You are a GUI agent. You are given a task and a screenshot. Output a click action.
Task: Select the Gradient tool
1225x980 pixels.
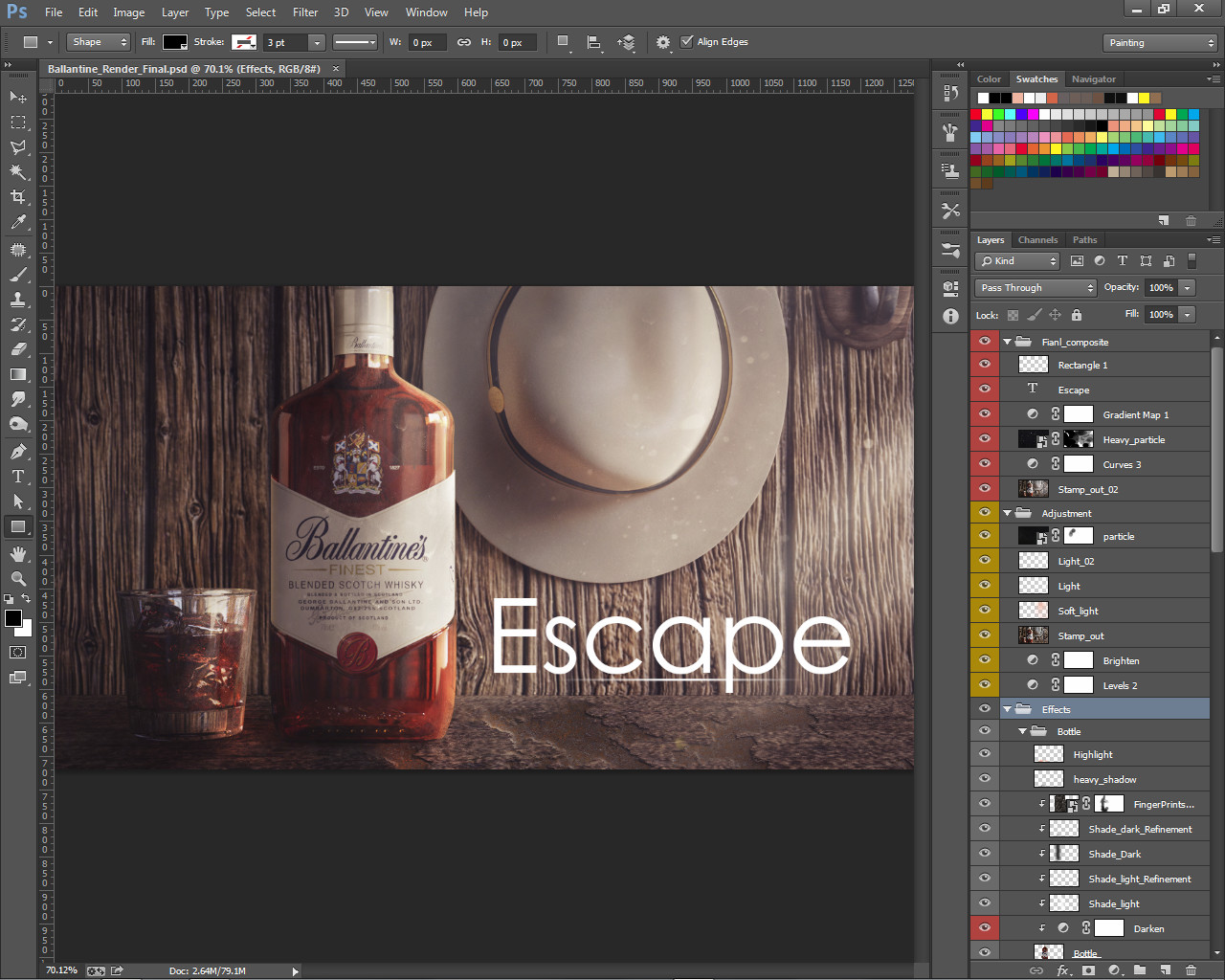[x=18, y=374]
